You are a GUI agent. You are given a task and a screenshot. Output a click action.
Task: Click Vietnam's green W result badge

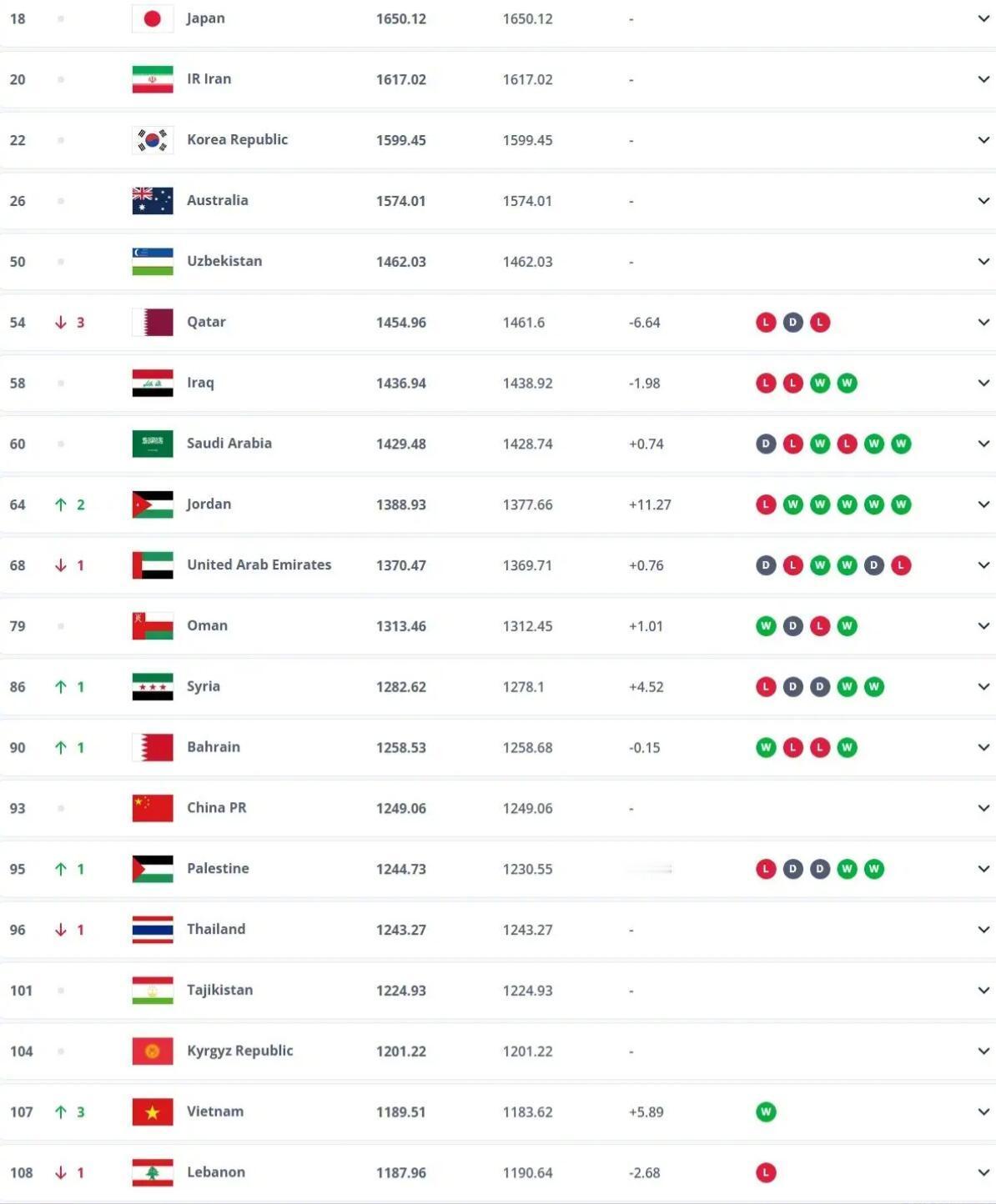pyautogui.click(x=766, y=1111)
